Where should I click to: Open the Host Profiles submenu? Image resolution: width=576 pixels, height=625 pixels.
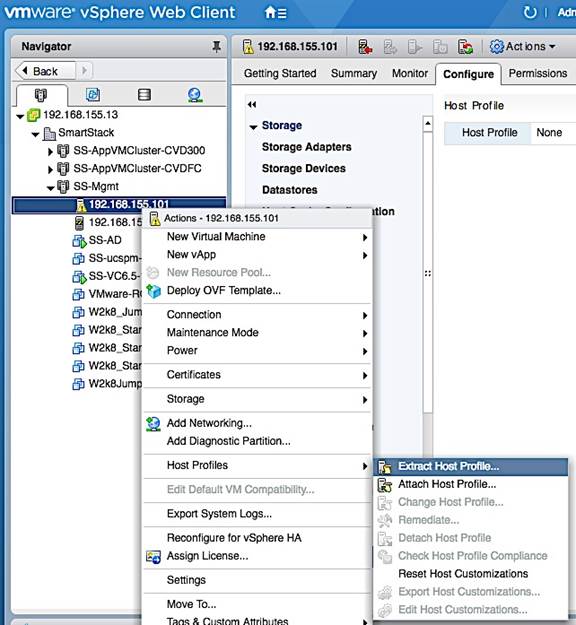[x=257, y=466]
